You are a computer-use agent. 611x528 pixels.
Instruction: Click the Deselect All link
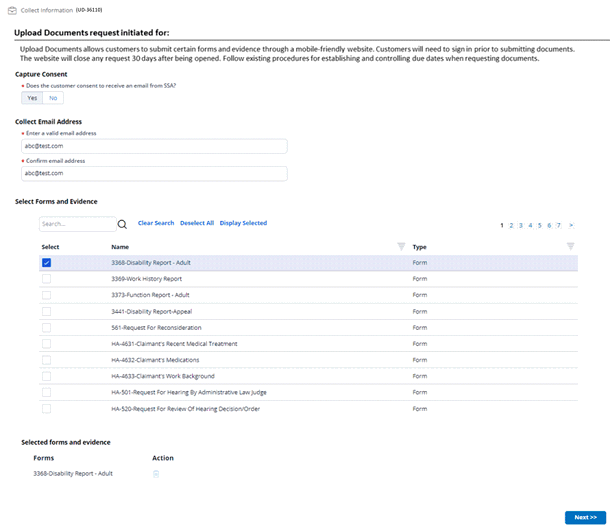197,223
